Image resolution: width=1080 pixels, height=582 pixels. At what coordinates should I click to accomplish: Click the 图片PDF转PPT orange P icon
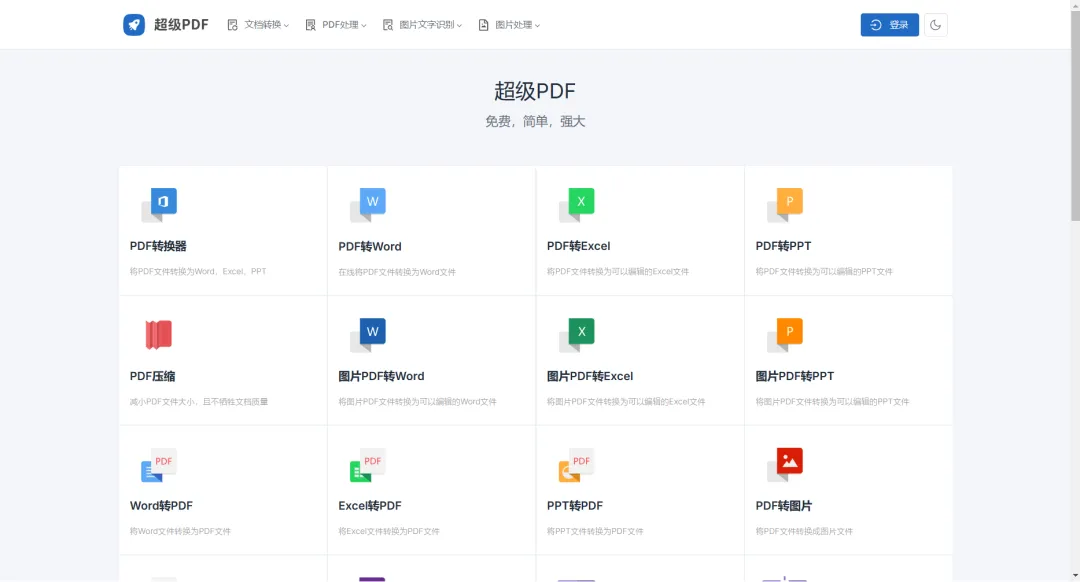tap(785, 335)
